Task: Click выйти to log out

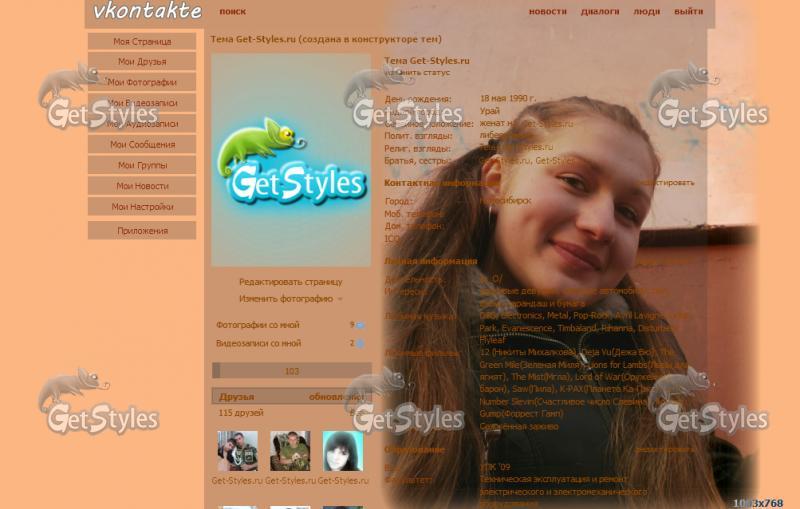Action: [x=688, y=11]
